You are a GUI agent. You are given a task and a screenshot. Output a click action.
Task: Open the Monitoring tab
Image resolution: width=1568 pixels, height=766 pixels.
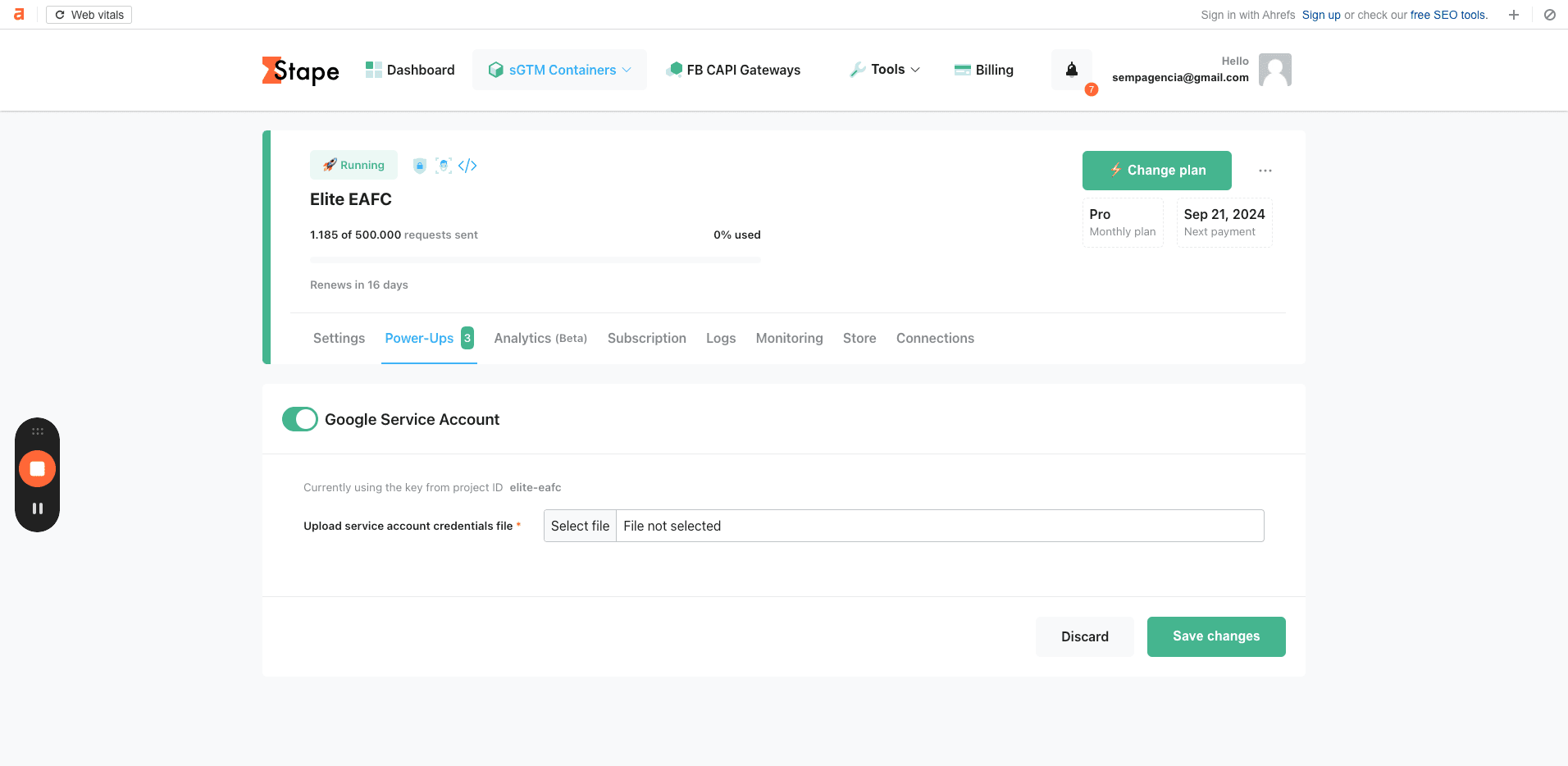click(x=790, y=338)
